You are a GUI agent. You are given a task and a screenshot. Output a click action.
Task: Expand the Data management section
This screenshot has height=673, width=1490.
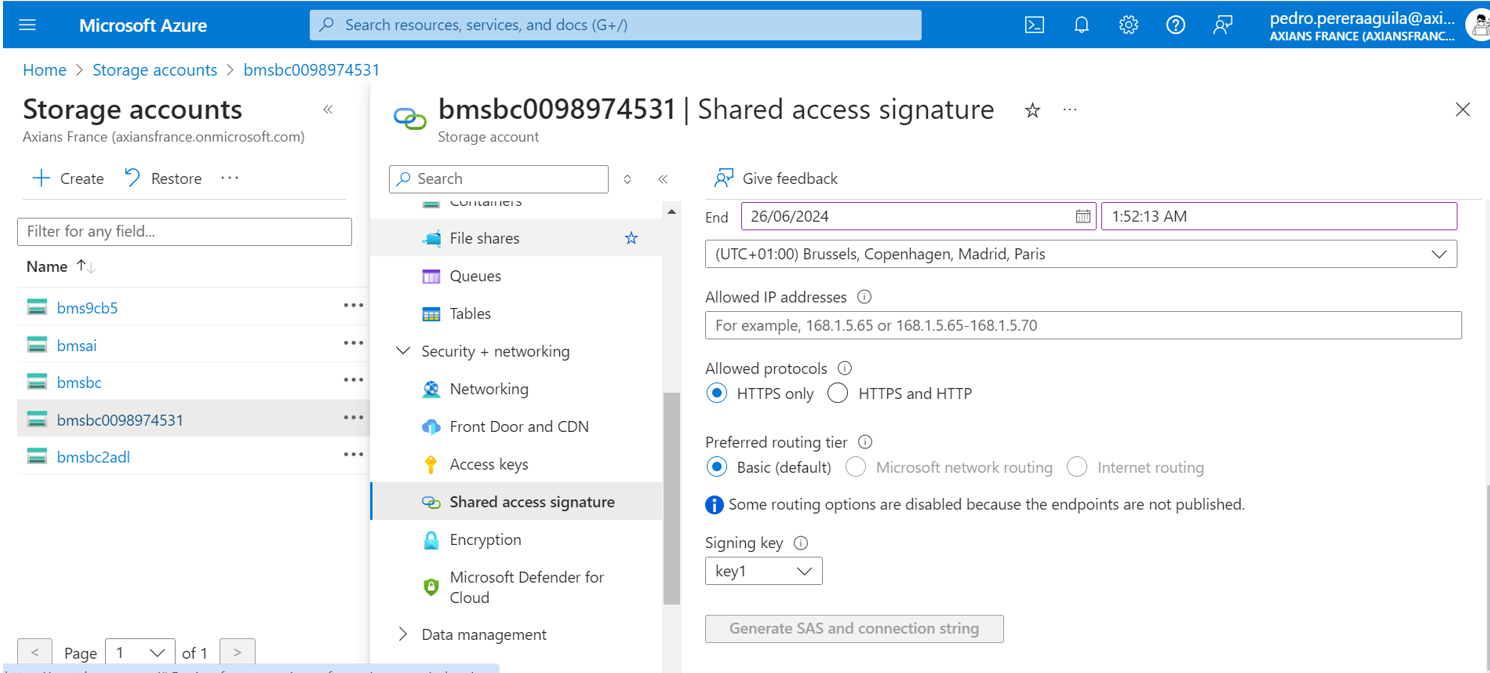coord(403,634)
